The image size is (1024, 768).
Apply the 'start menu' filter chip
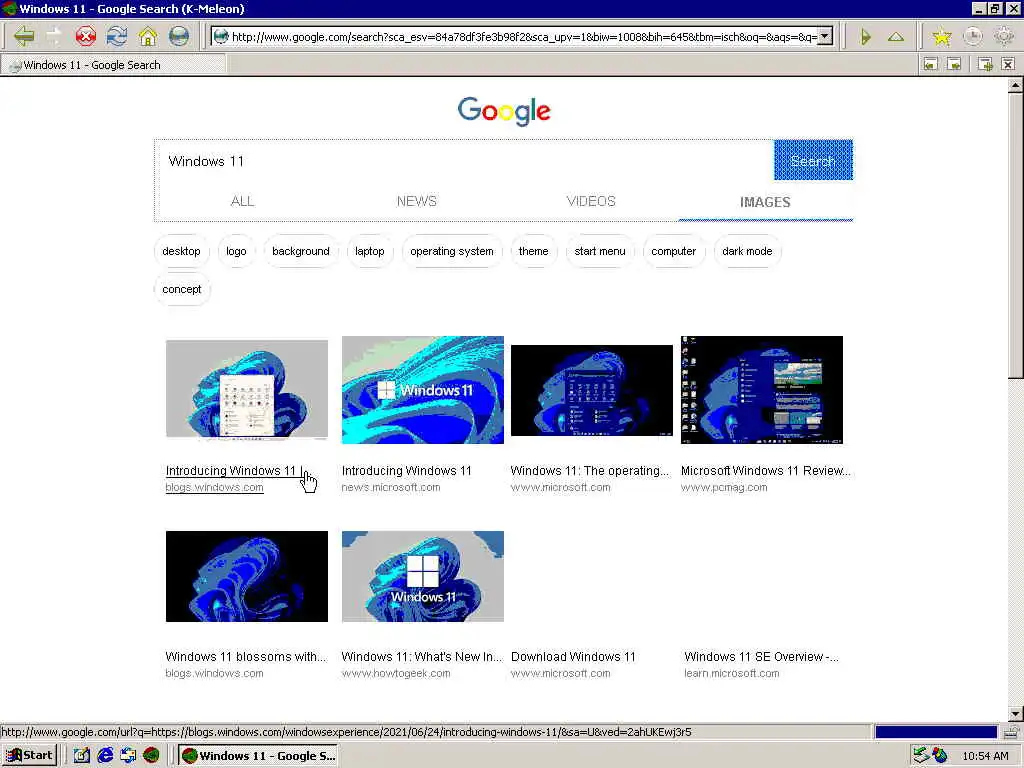coord(600,251)
